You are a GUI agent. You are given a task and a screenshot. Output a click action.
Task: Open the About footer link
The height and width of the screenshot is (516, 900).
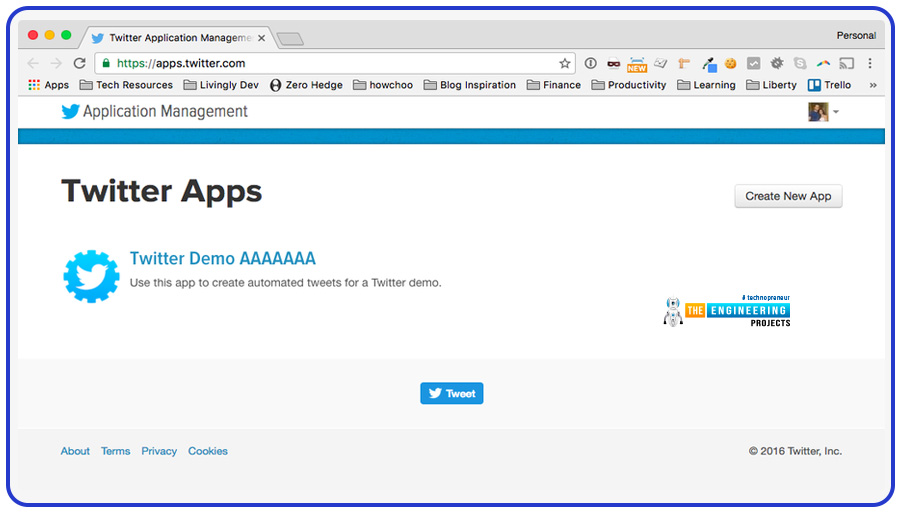[x=75, y=451]
